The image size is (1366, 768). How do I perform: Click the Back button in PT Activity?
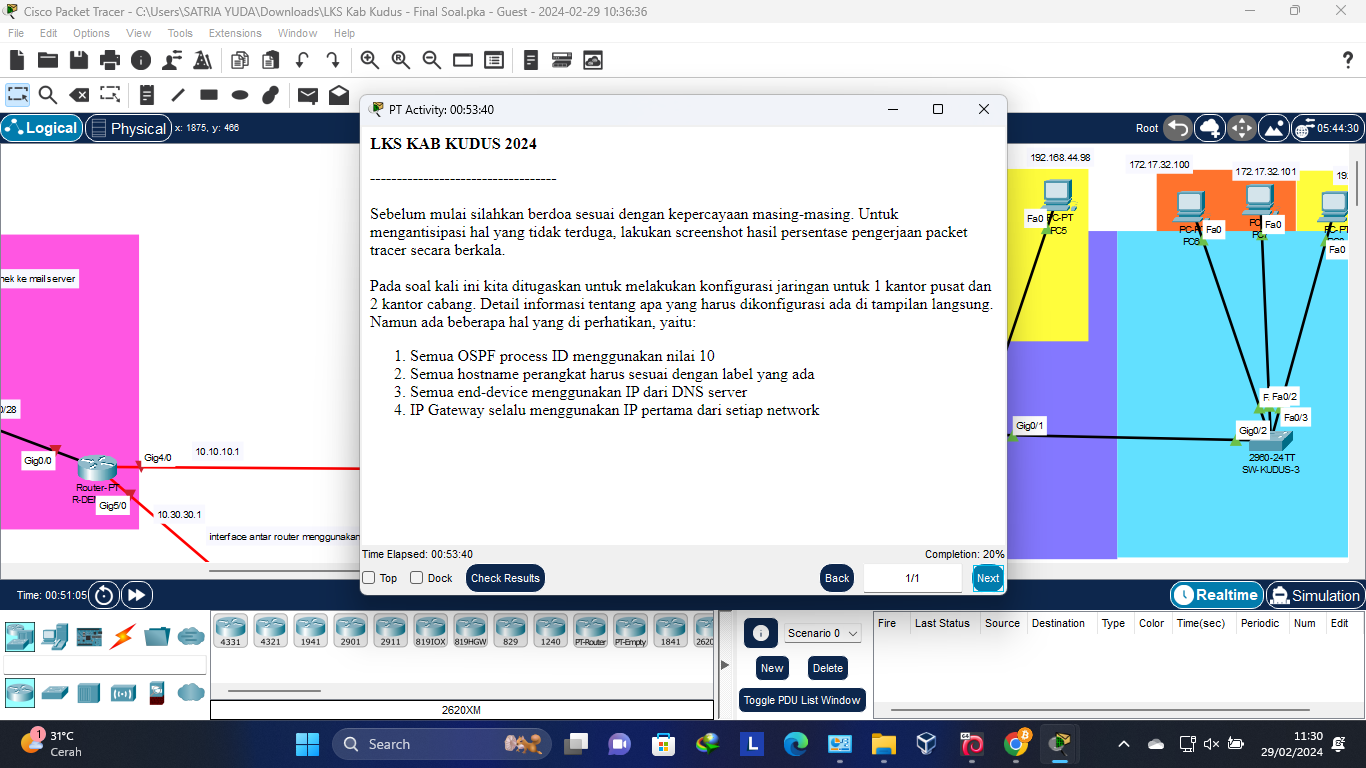[837, 578]
